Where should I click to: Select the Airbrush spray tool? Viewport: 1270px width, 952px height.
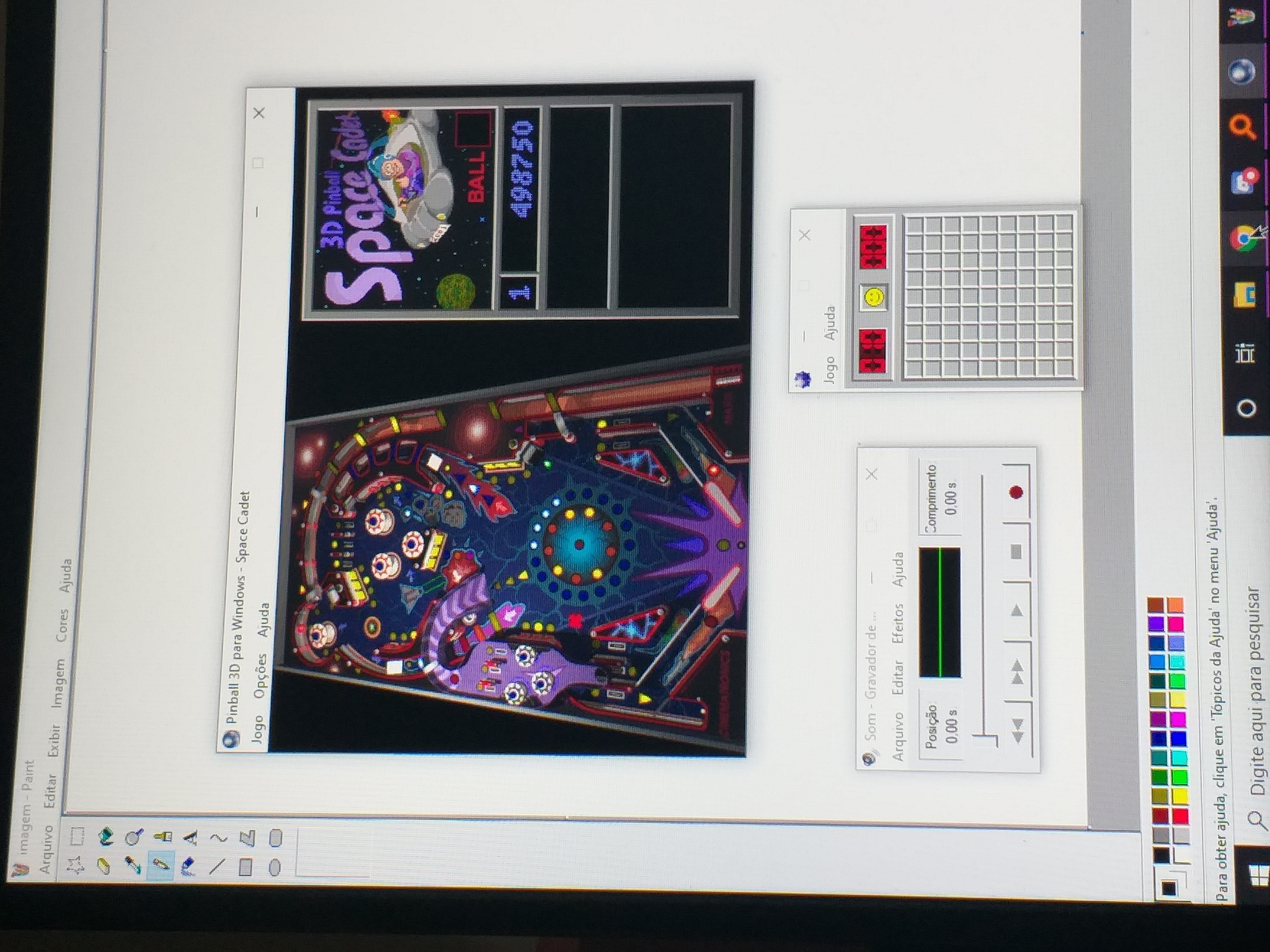(188, 866)
